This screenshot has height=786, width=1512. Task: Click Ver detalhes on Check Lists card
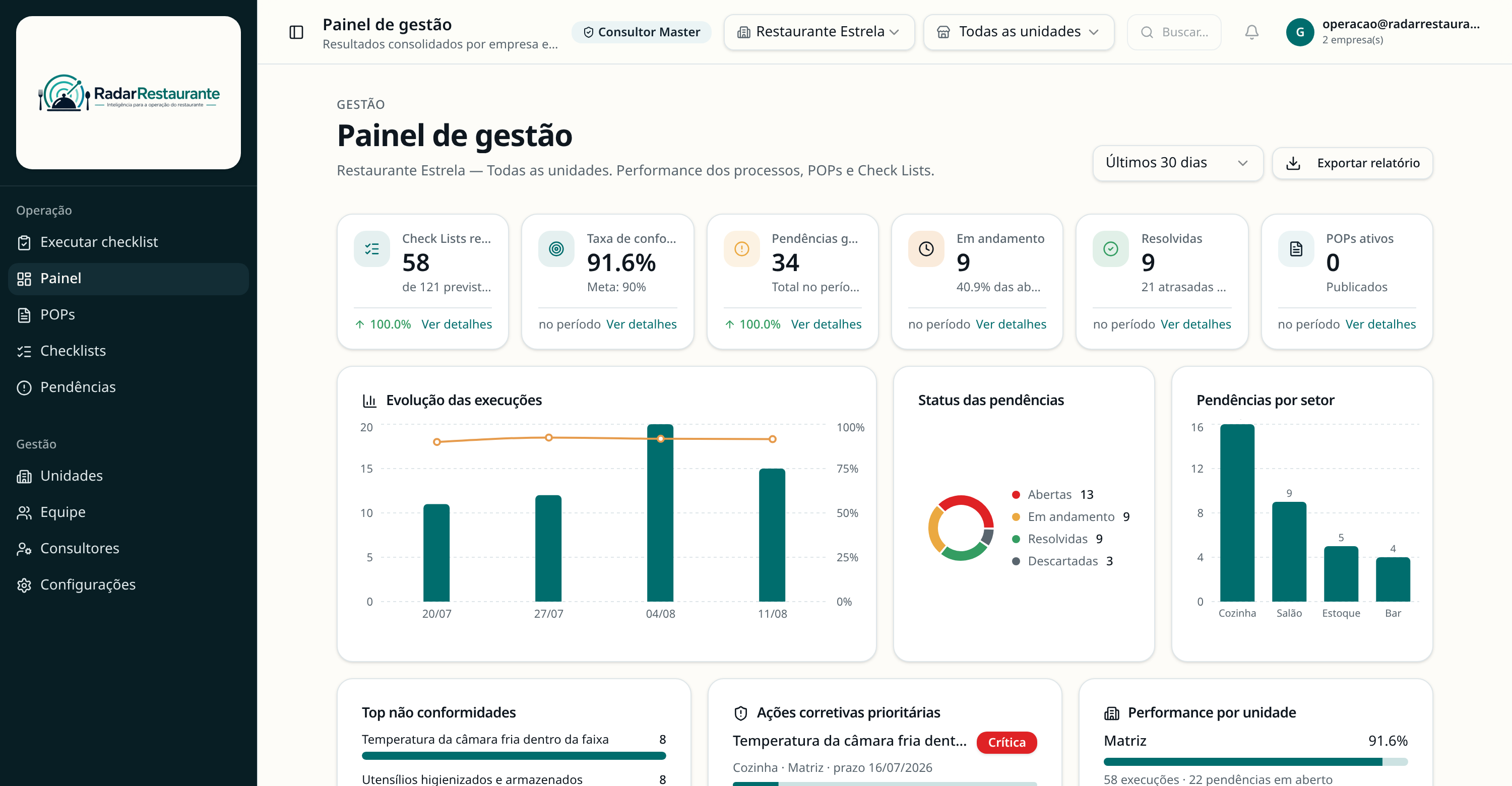[456, 324]
